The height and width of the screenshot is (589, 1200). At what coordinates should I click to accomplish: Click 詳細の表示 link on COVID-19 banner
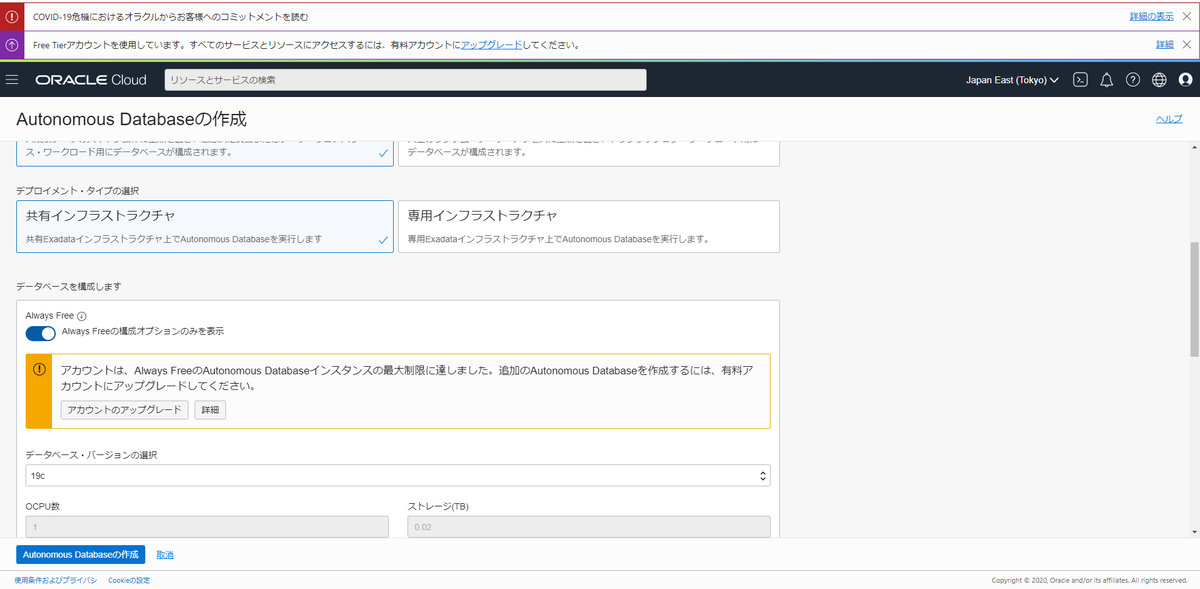(1152, 17)
